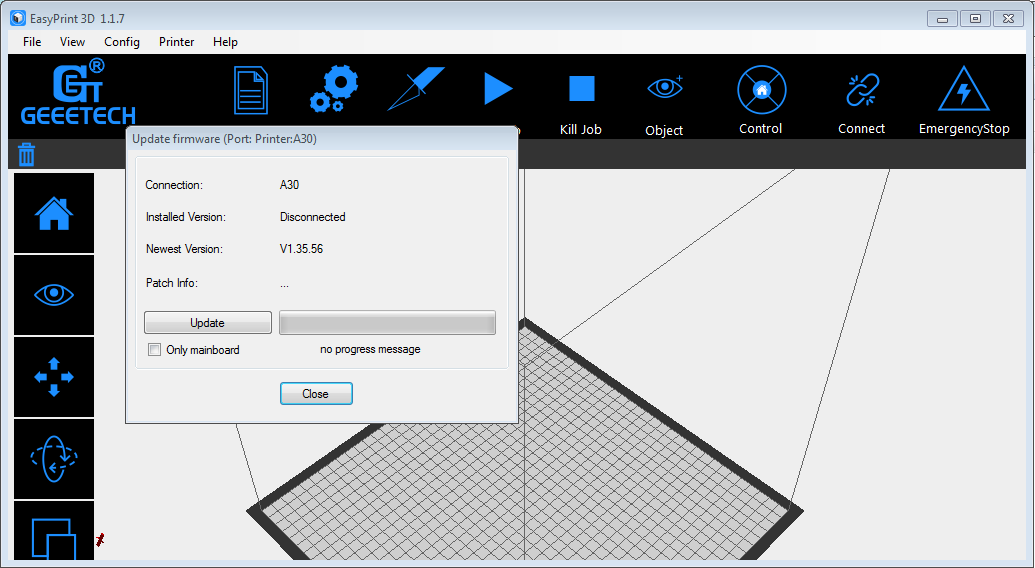Open the Printer menu

(x=176, y=42)
